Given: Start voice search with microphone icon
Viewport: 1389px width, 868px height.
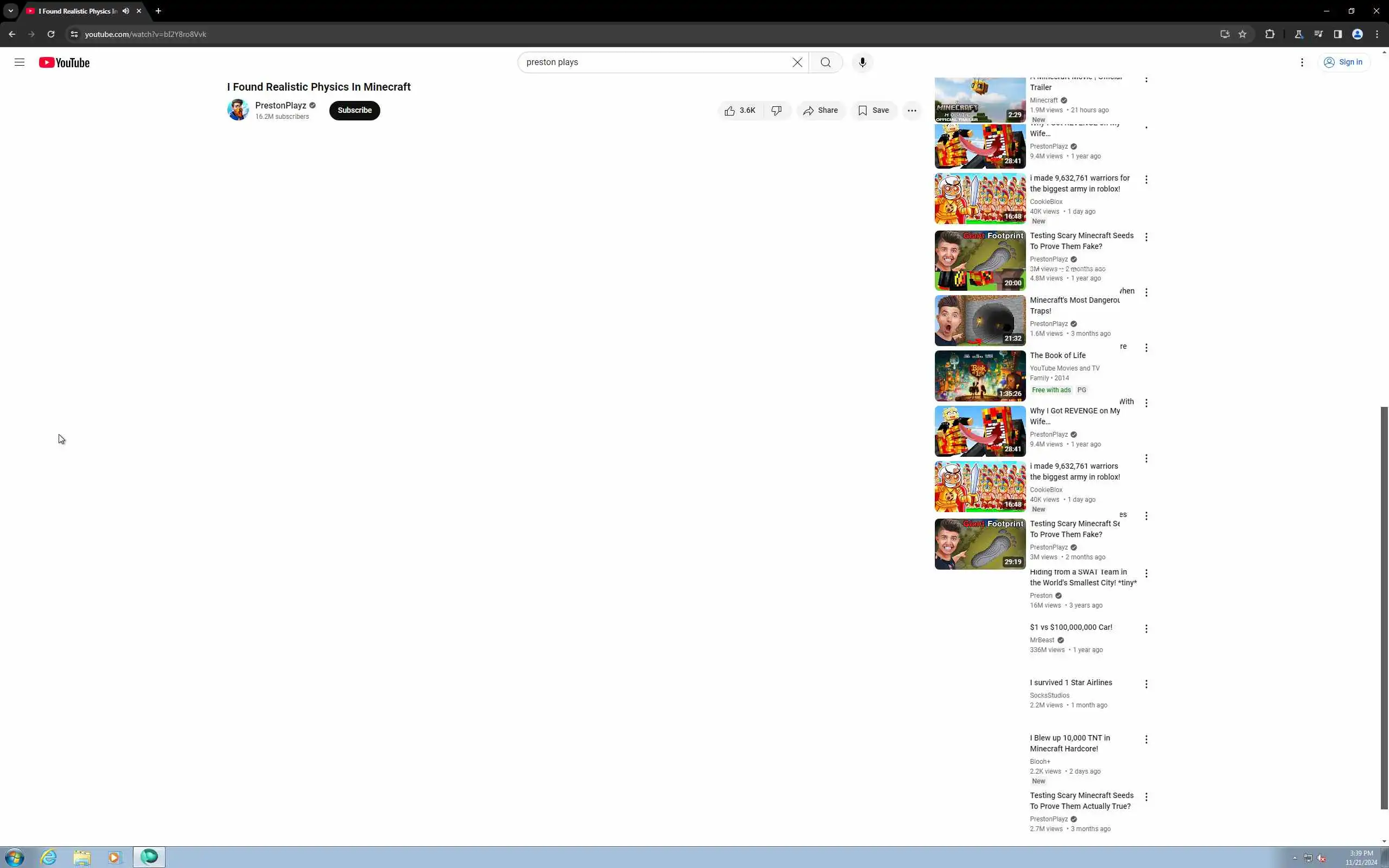Looking at the screenshot, I should 862,62.
